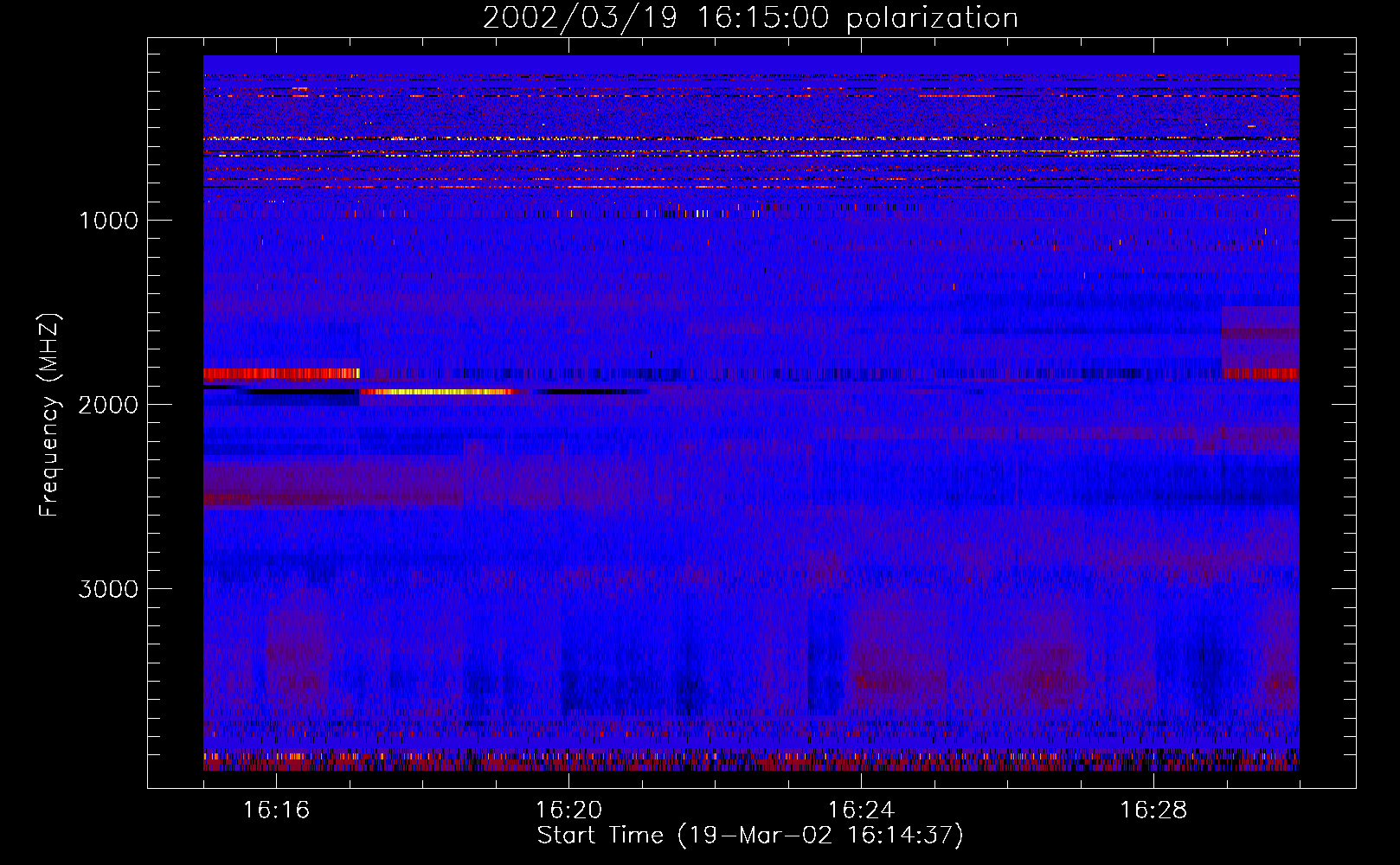Click the 'Frequency (MHZ)' axis title
Viewport: 1400px width, 865px height.
pos(50,415)
